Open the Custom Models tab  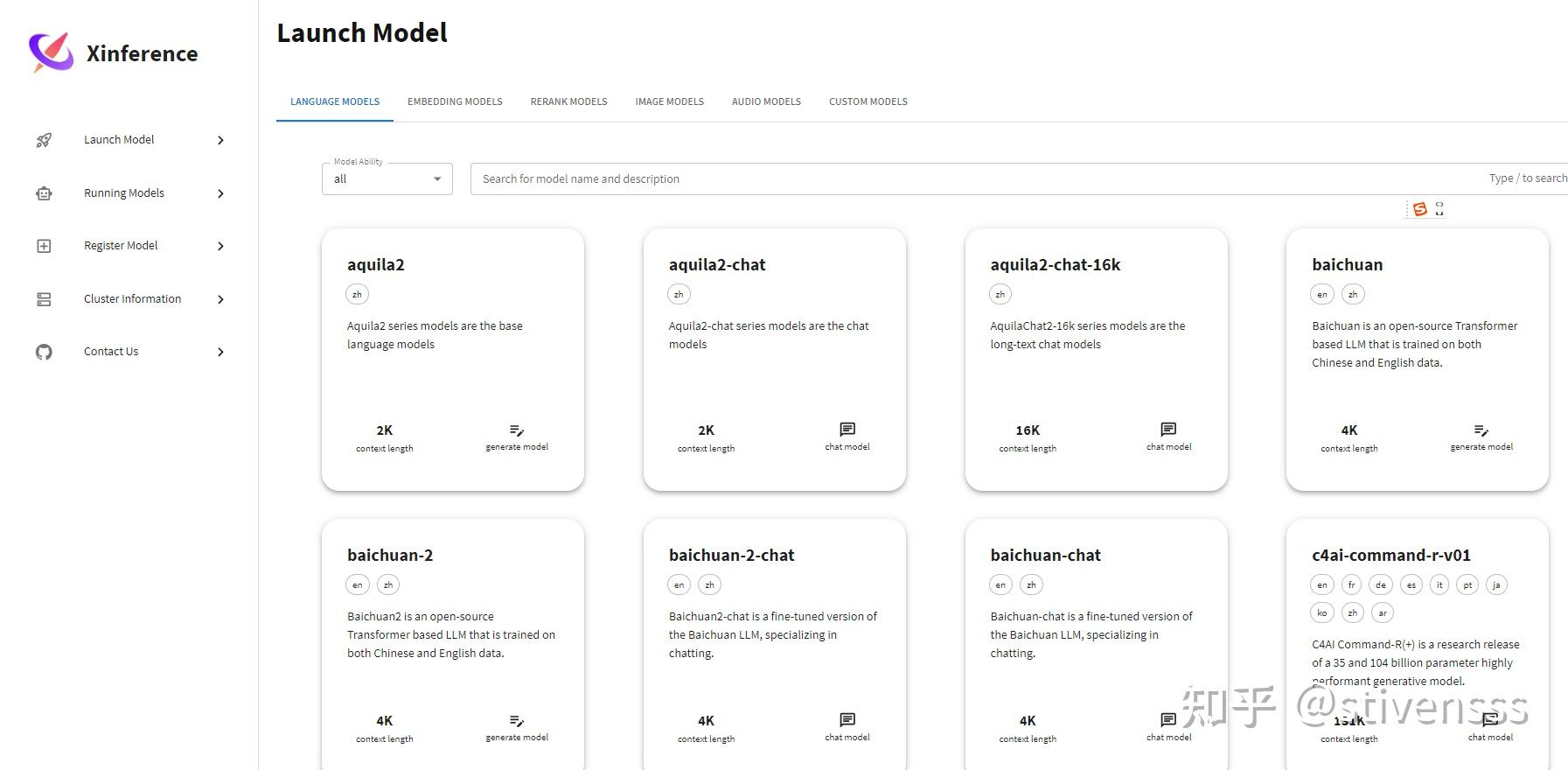(x=868, y=101)
